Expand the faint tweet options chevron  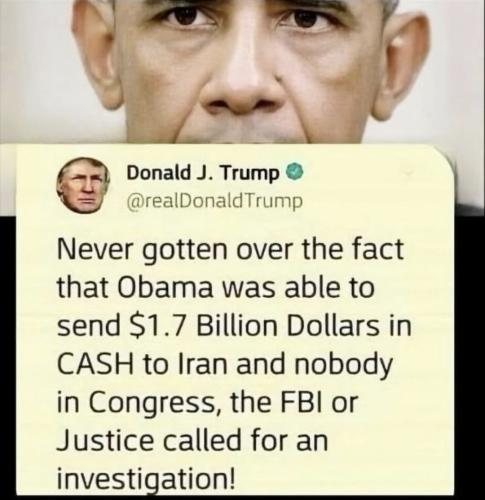pos(408,172)
